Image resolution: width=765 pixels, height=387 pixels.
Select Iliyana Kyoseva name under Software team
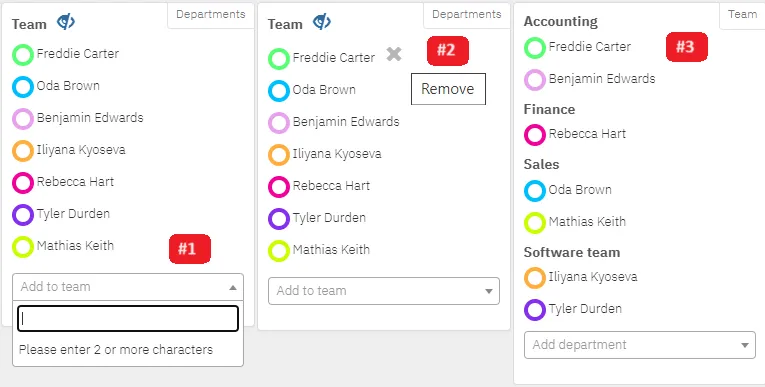593,277
